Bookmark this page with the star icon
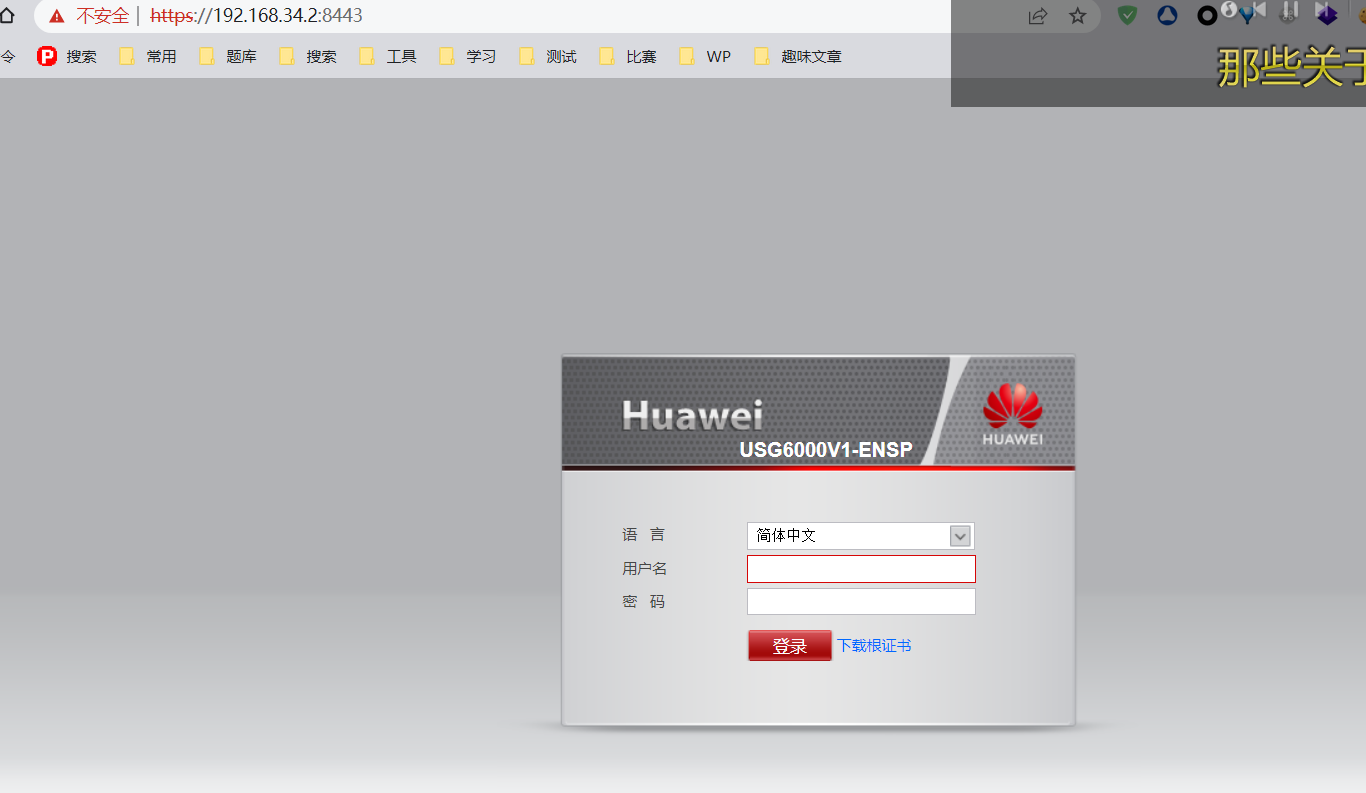The width and height of the screenshot is (1366, 793). click(x=1077, y=16)
